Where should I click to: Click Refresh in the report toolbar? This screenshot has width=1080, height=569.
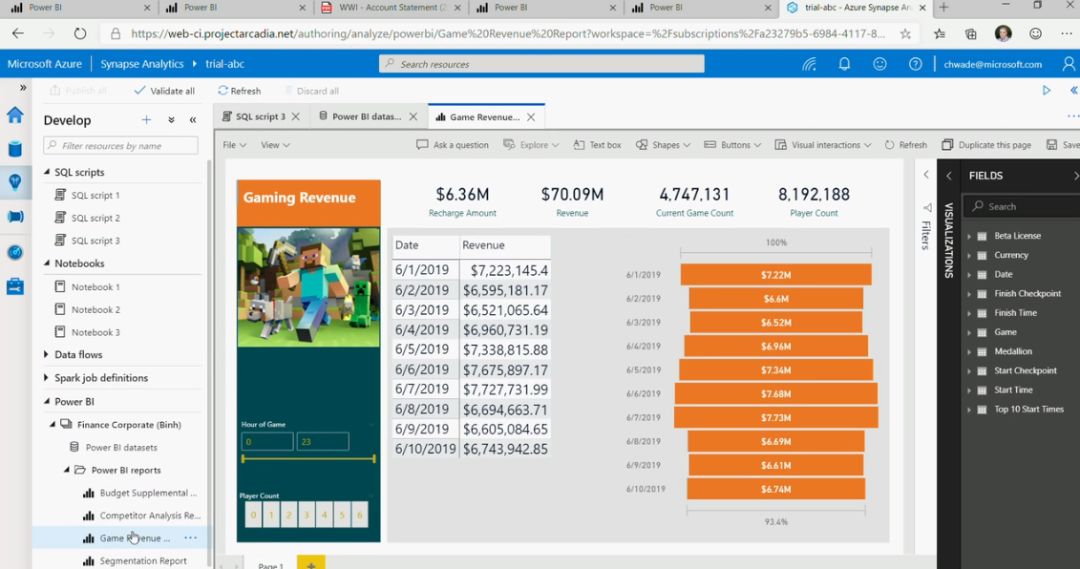pyautogui.click(x=906, y=145)
